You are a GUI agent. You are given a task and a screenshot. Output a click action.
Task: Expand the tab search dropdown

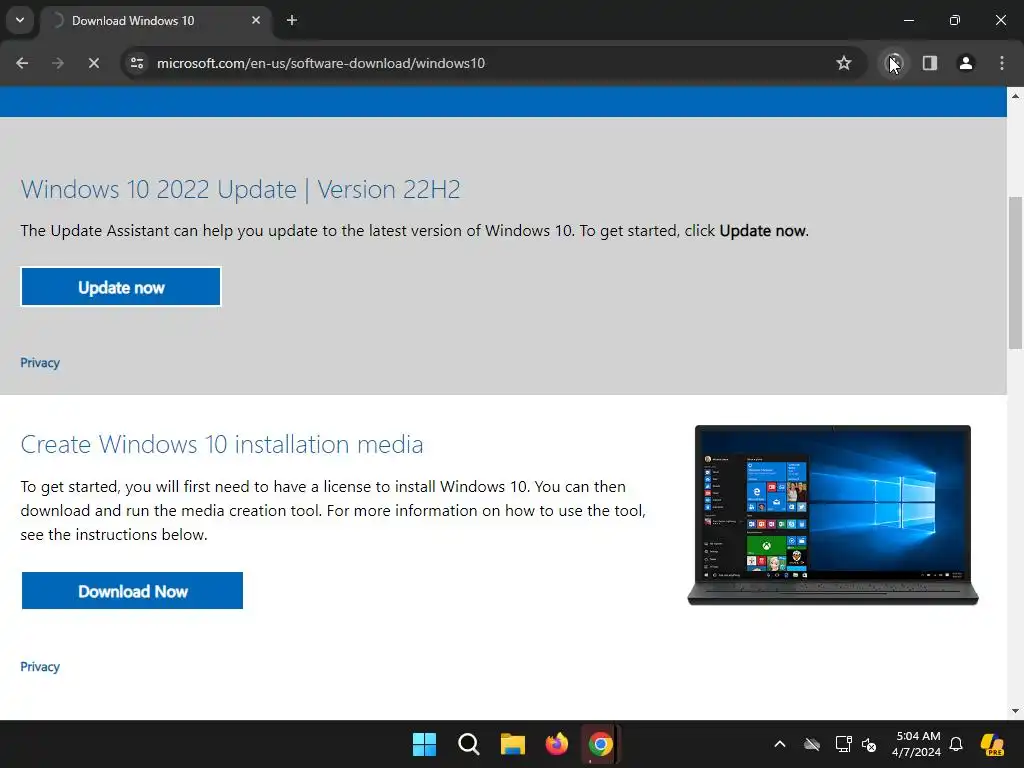tap(20, 20)
